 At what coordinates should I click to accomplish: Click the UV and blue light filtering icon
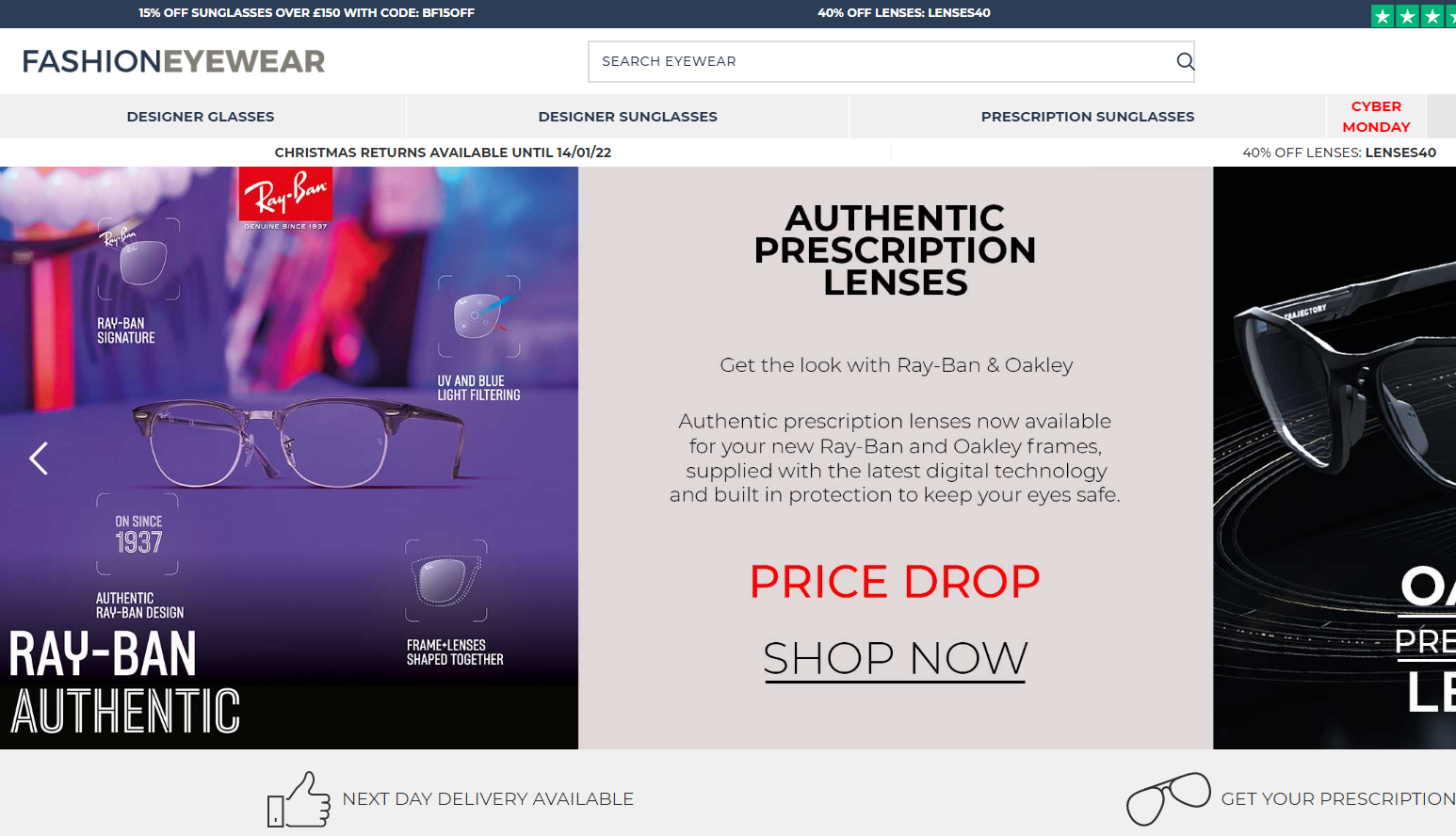[478, 316]
